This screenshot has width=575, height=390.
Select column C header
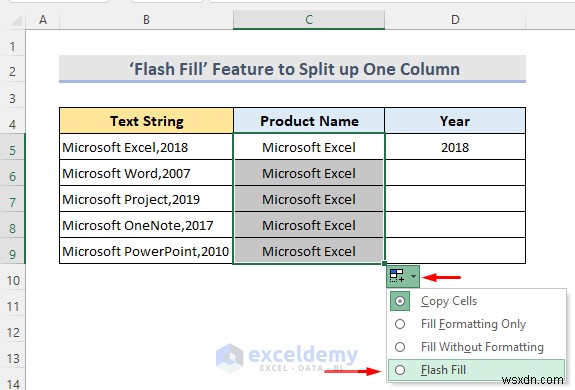coord(309,19)
